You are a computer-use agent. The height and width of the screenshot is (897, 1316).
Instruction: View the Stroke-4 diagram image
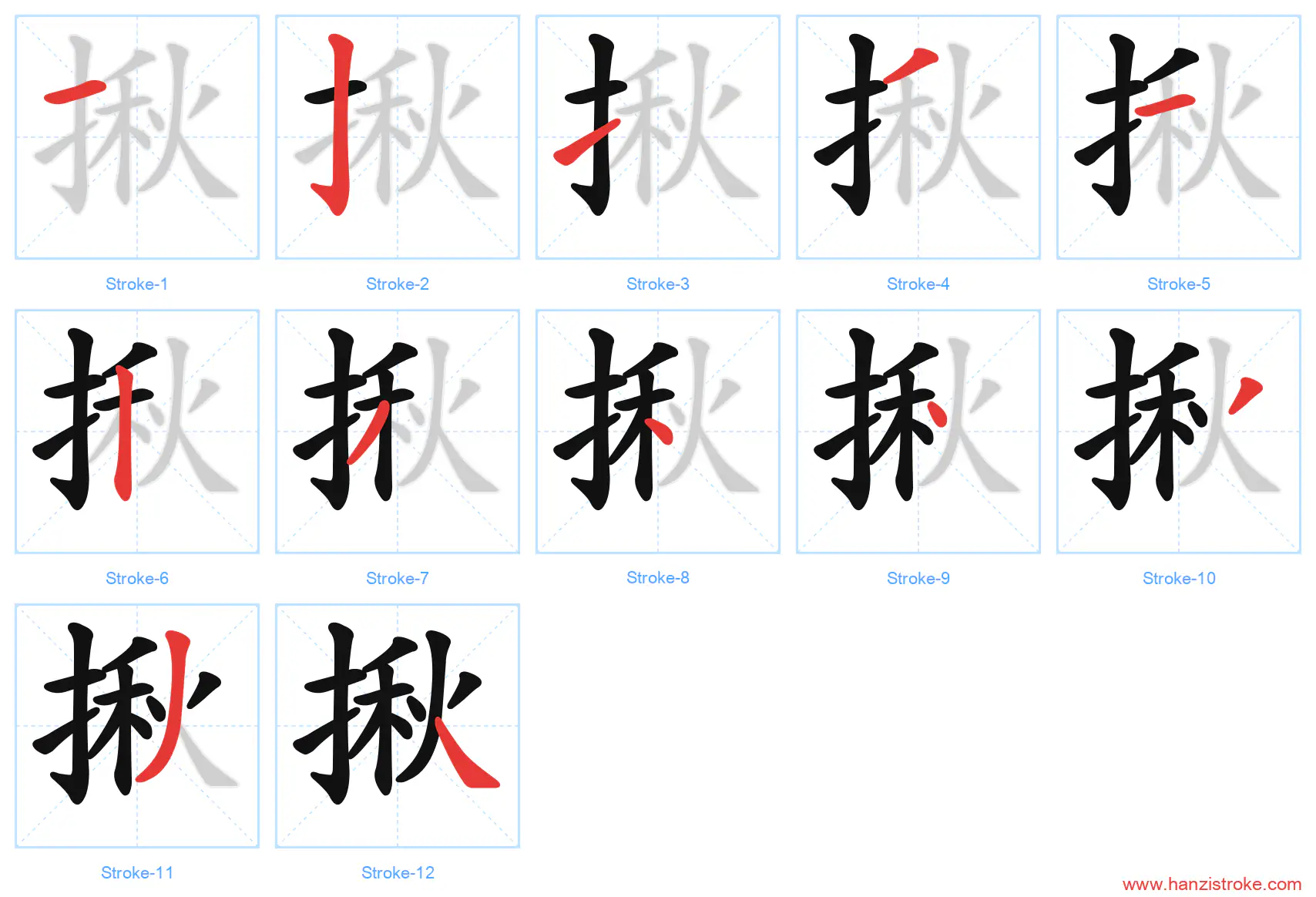coord(918,137)
